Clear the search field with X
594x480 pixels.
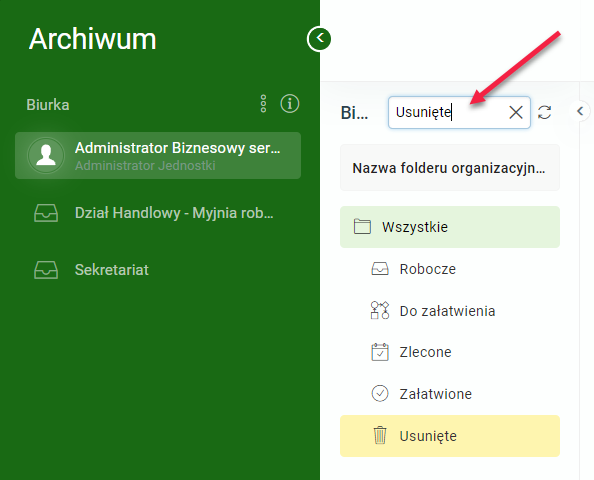[x=516, y=113]
